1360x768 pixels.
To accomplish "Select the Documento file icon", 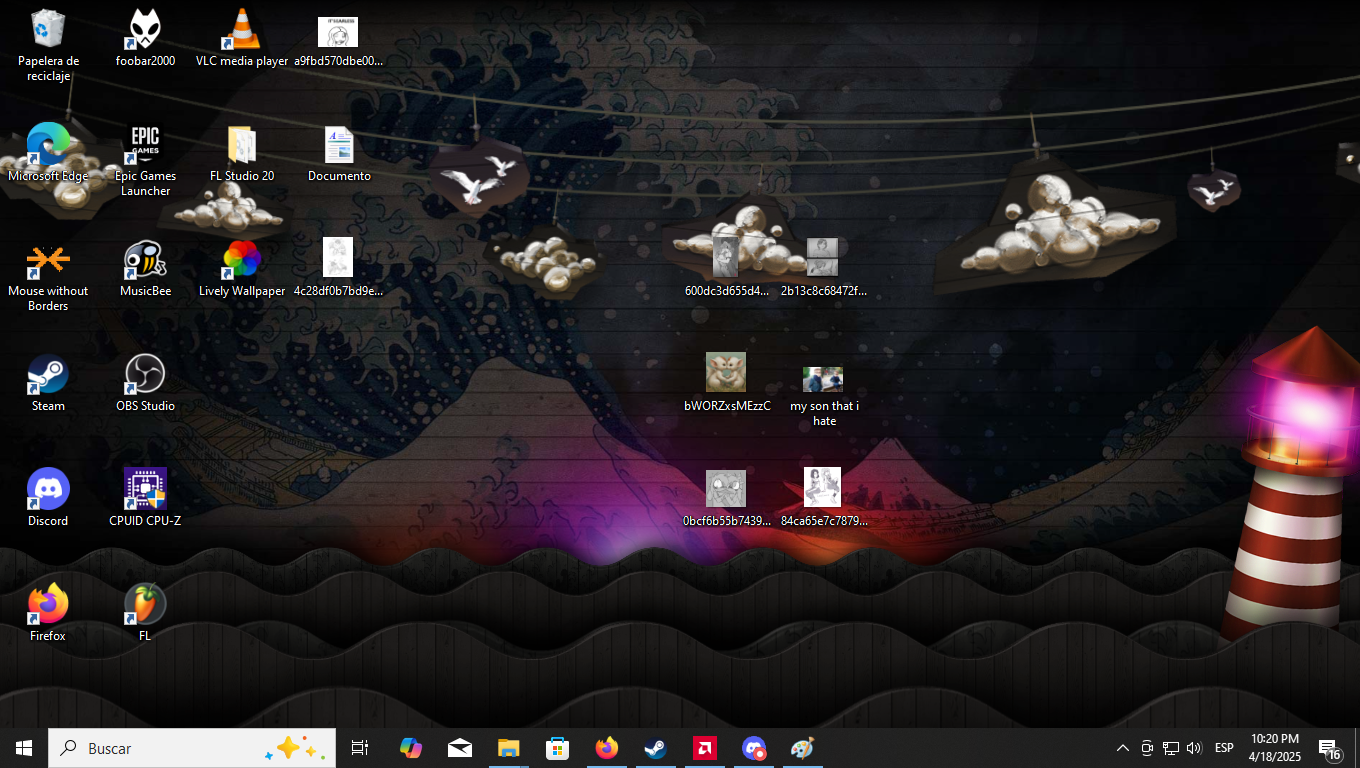I will [339, 153].
